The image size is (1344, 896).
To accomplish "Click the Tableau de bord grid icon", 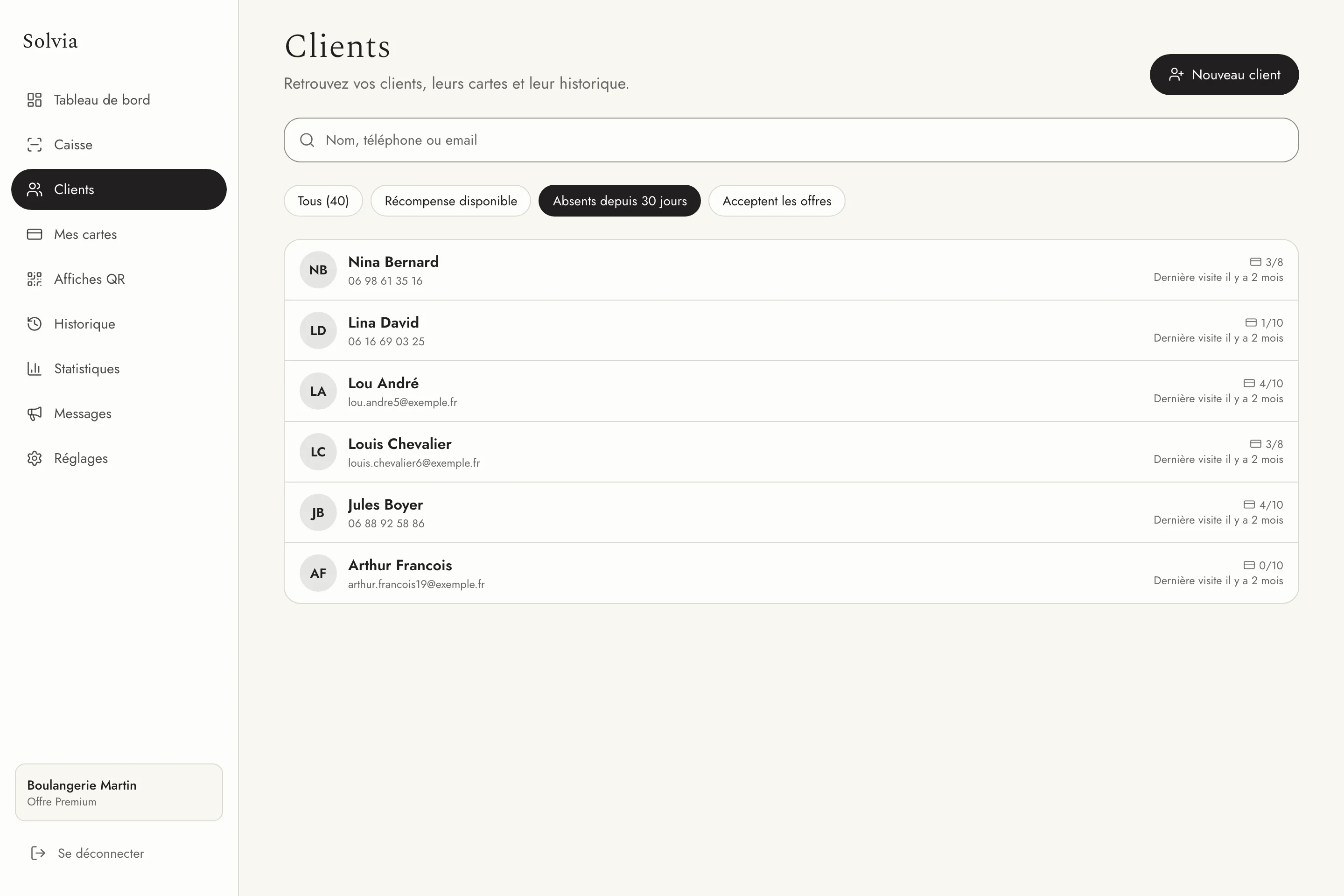I will [x=34, y=100].
